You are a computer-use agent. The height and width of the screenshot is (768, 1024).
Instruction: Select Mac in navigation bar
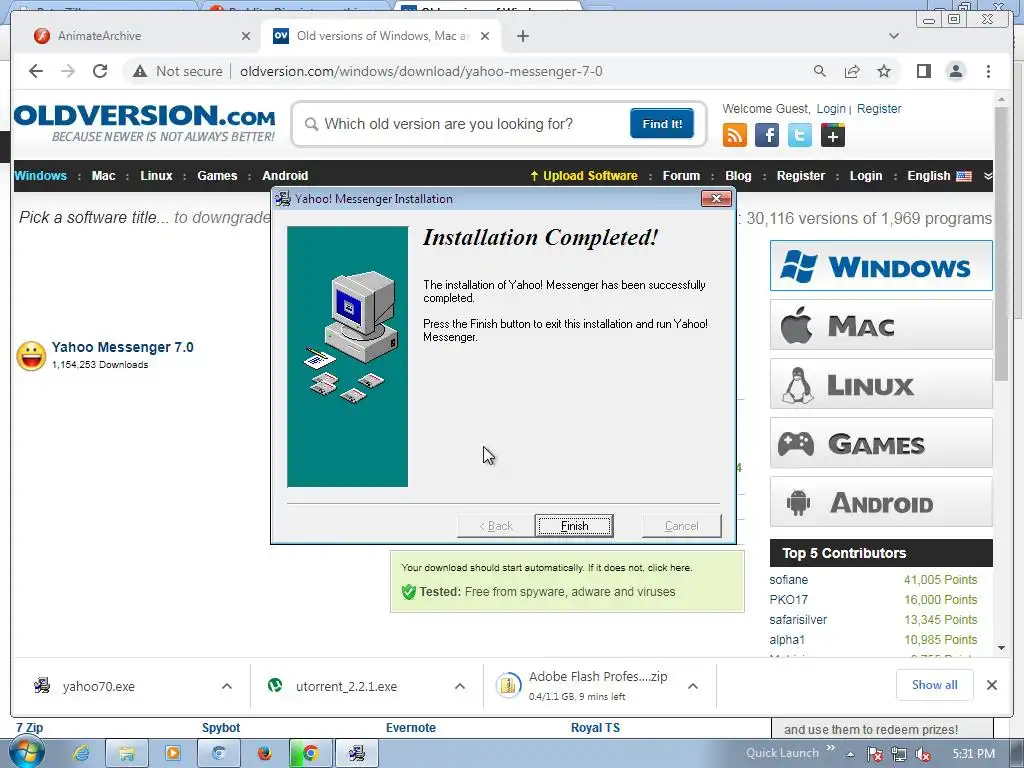click(x=103, y=175)
